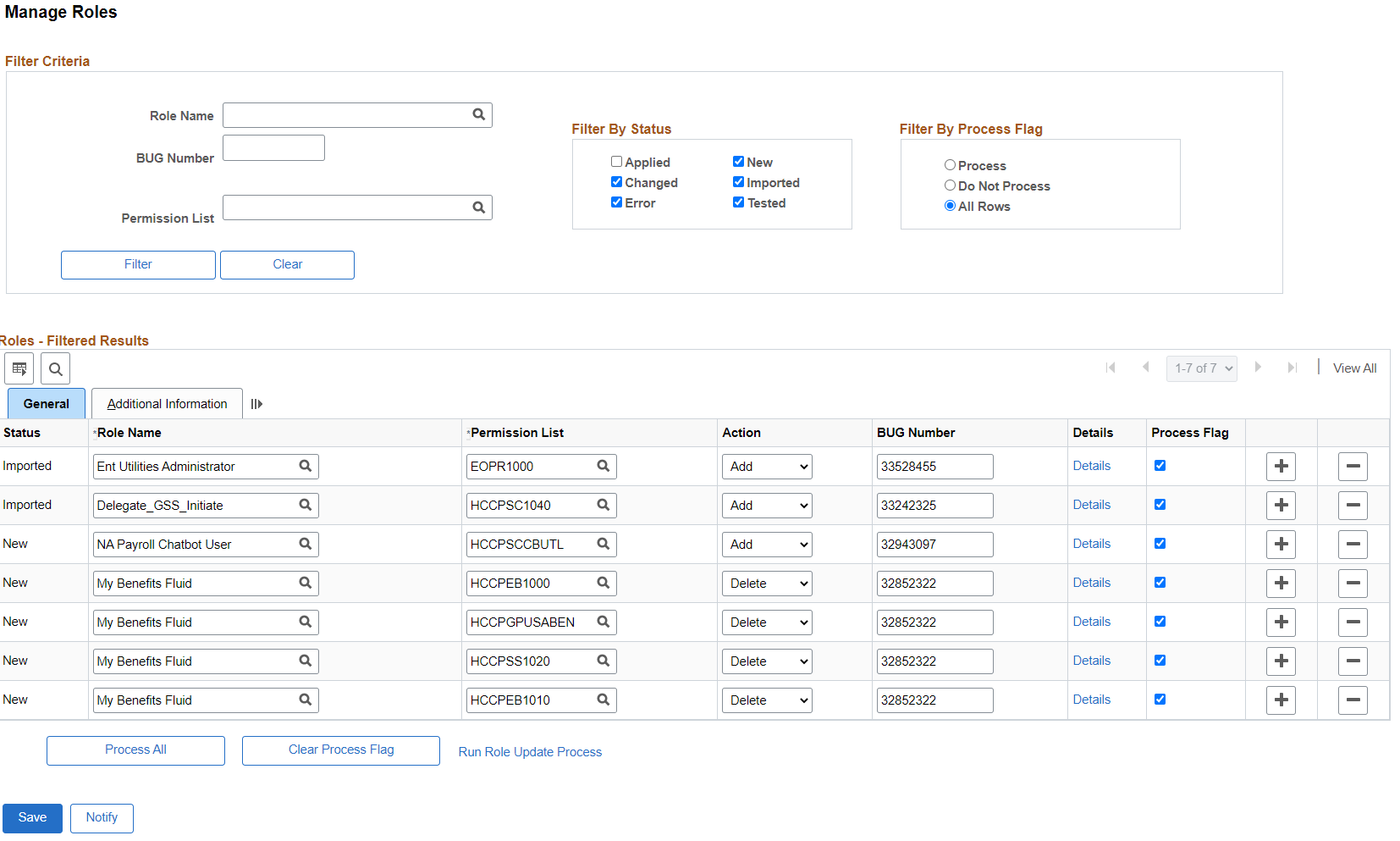Image resolution: width=1400 pixels, height=841 pixels.
Task: Change the Delete action for HCCPEB1000 row
Action: pos(766,583)
